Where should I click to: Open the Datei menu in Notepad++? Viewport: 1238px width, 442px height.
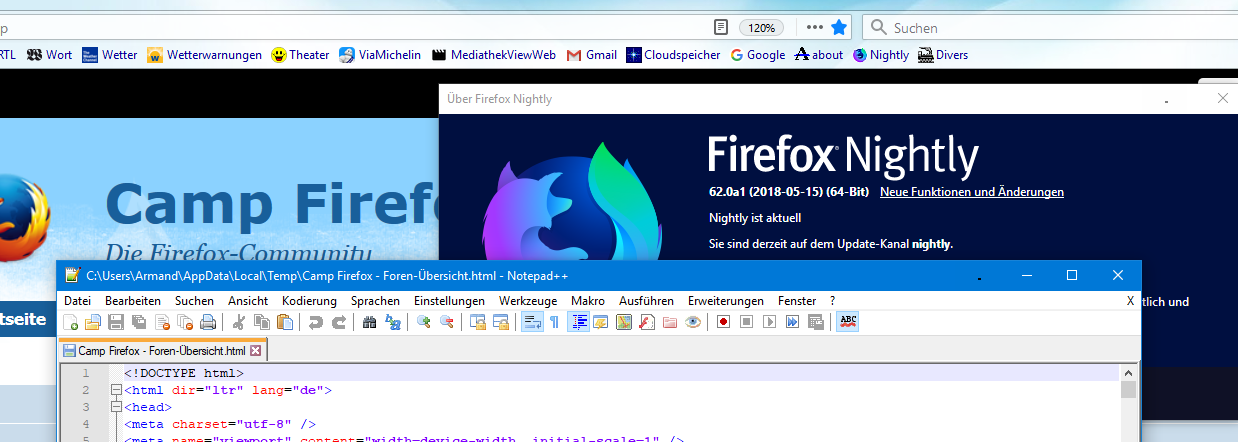77,300
